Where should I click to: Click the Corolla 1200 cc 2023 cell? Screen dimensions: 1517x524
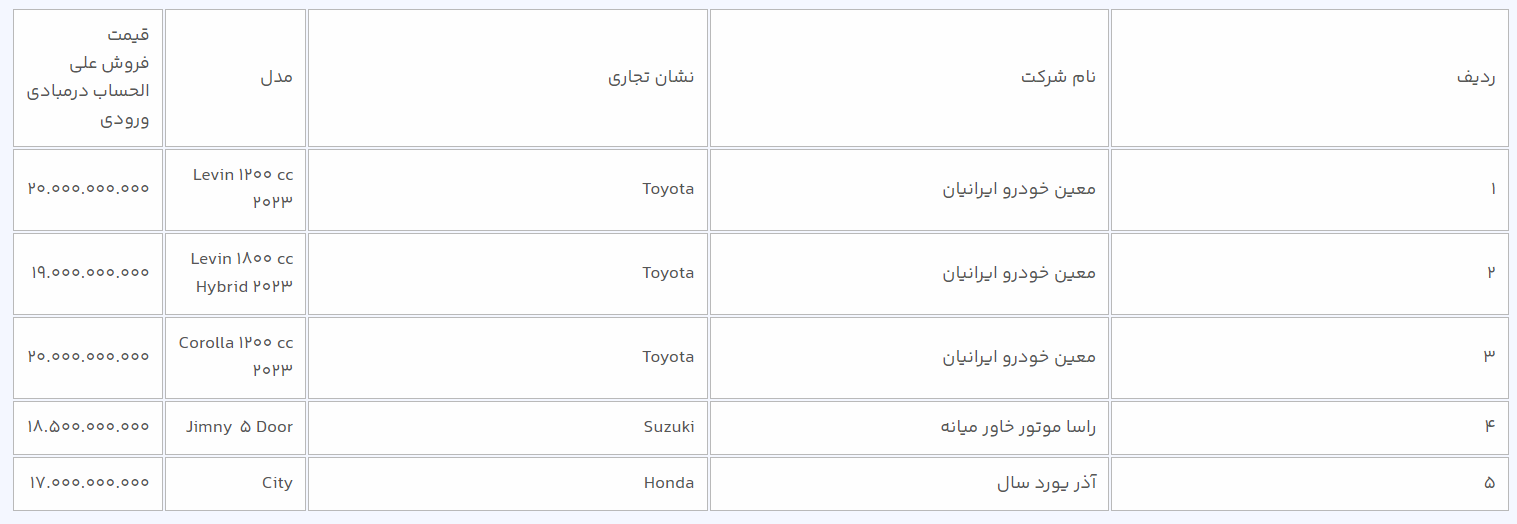pyautogui.click(x=236, y=356)
